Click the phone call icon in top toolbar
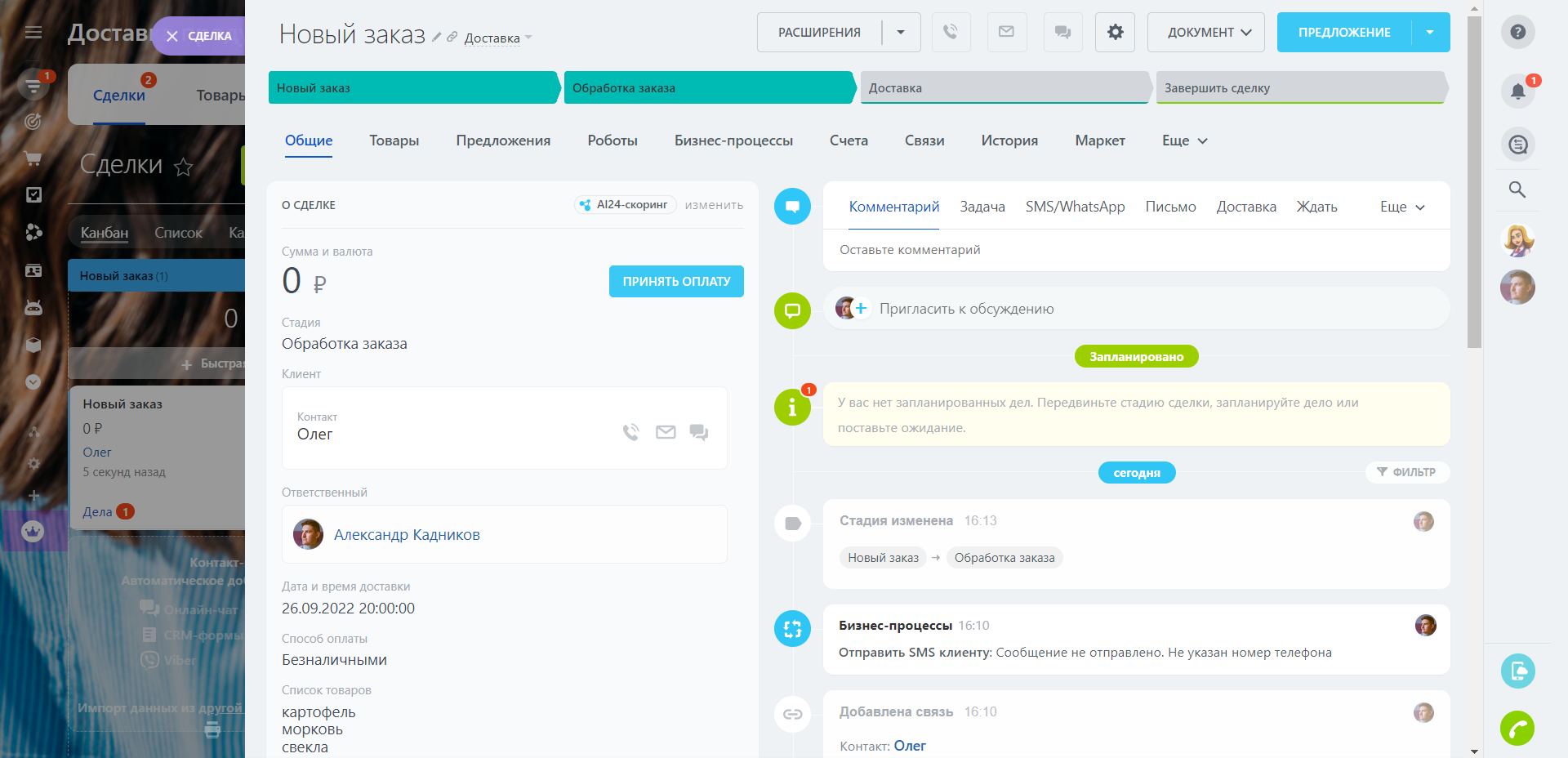 (951, 32)
